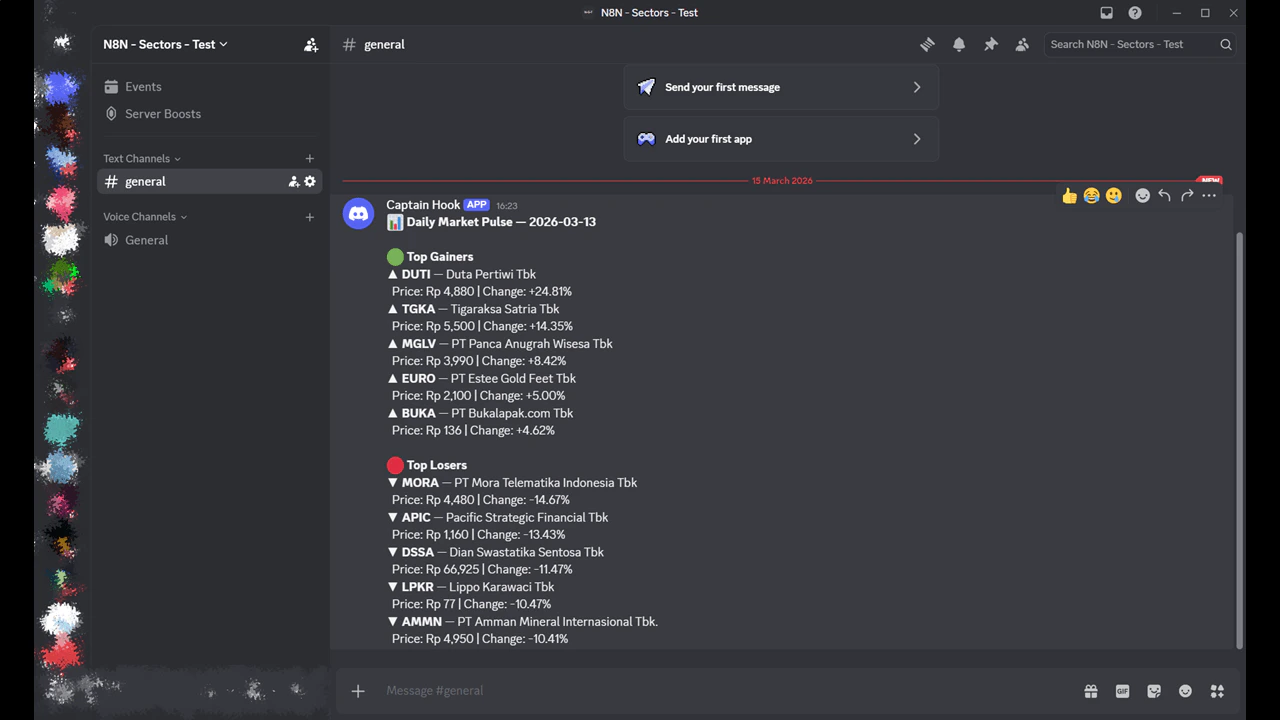Open channel notification settings bell
Viewport: 1280px width, 720px height.
point(959,44)
